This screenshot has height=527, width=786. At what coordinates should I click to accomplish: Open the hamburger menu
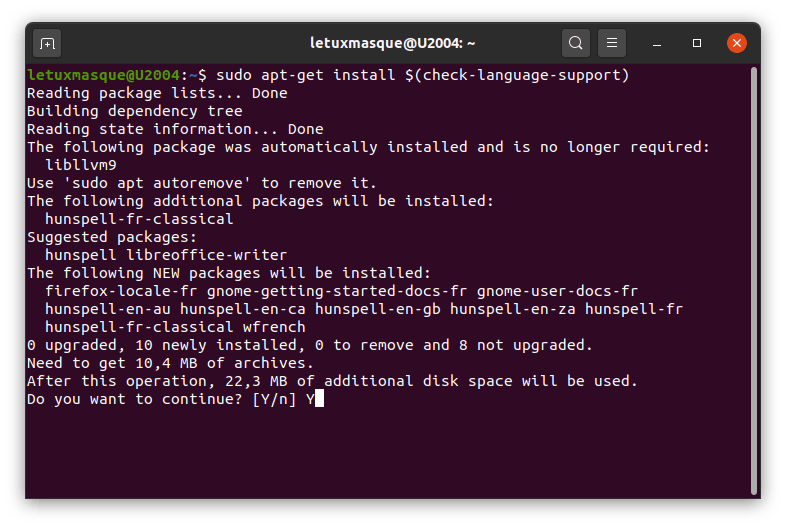click(x=612, y=43)
